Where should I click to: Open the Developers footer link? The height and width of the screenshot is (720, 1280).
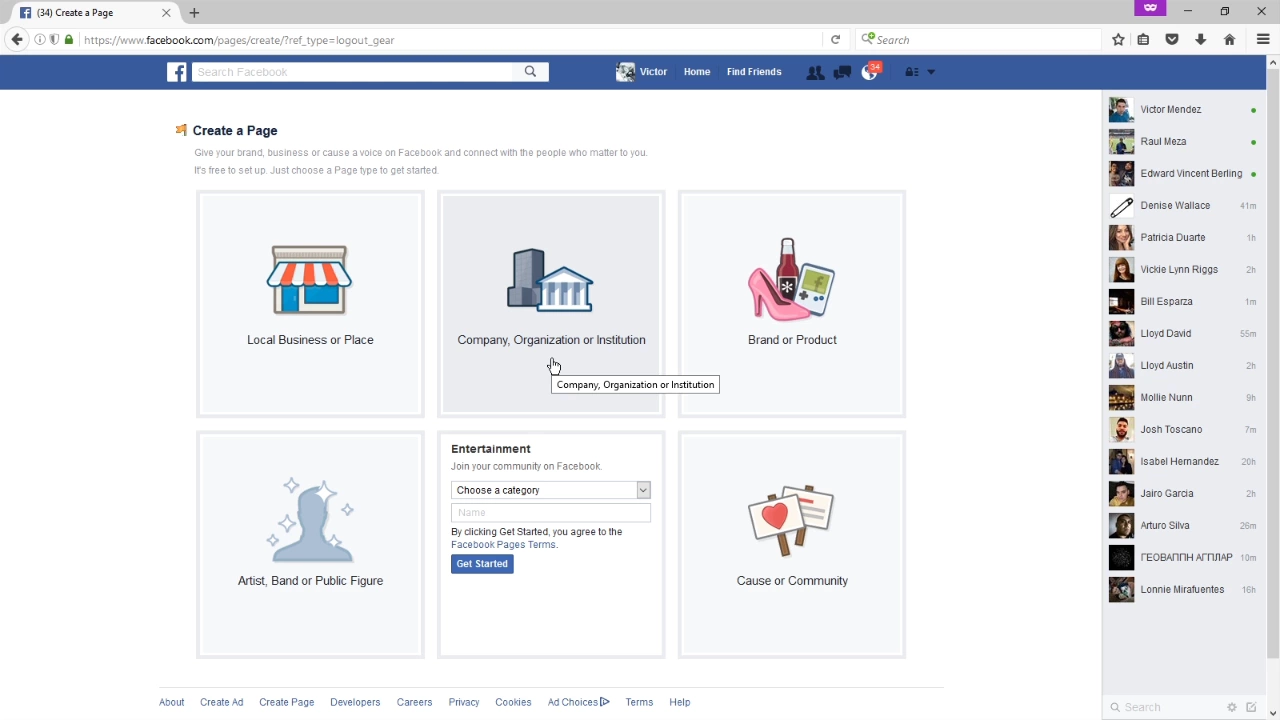point(355,702)
